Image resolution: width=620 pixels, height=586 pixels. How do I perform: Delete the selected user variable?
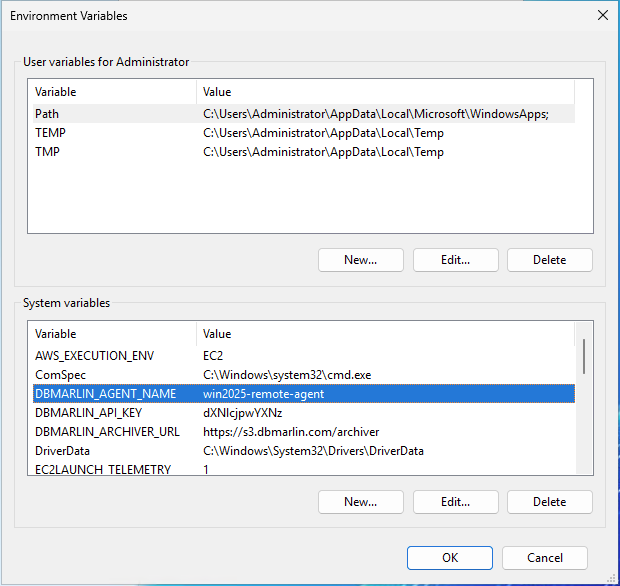[x=549, y=260]
